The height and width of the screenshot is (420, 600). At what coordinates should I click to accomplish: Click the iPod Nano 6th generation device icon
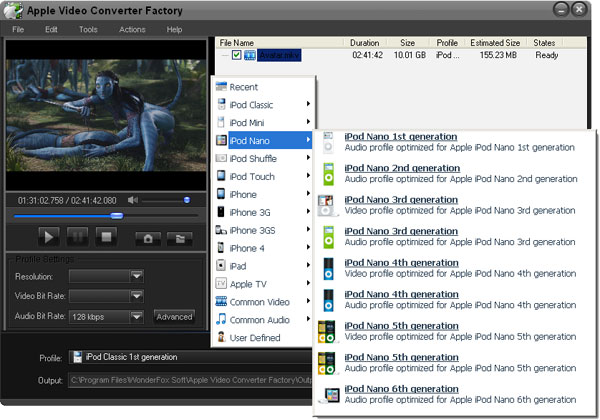(x=330, y=395)
